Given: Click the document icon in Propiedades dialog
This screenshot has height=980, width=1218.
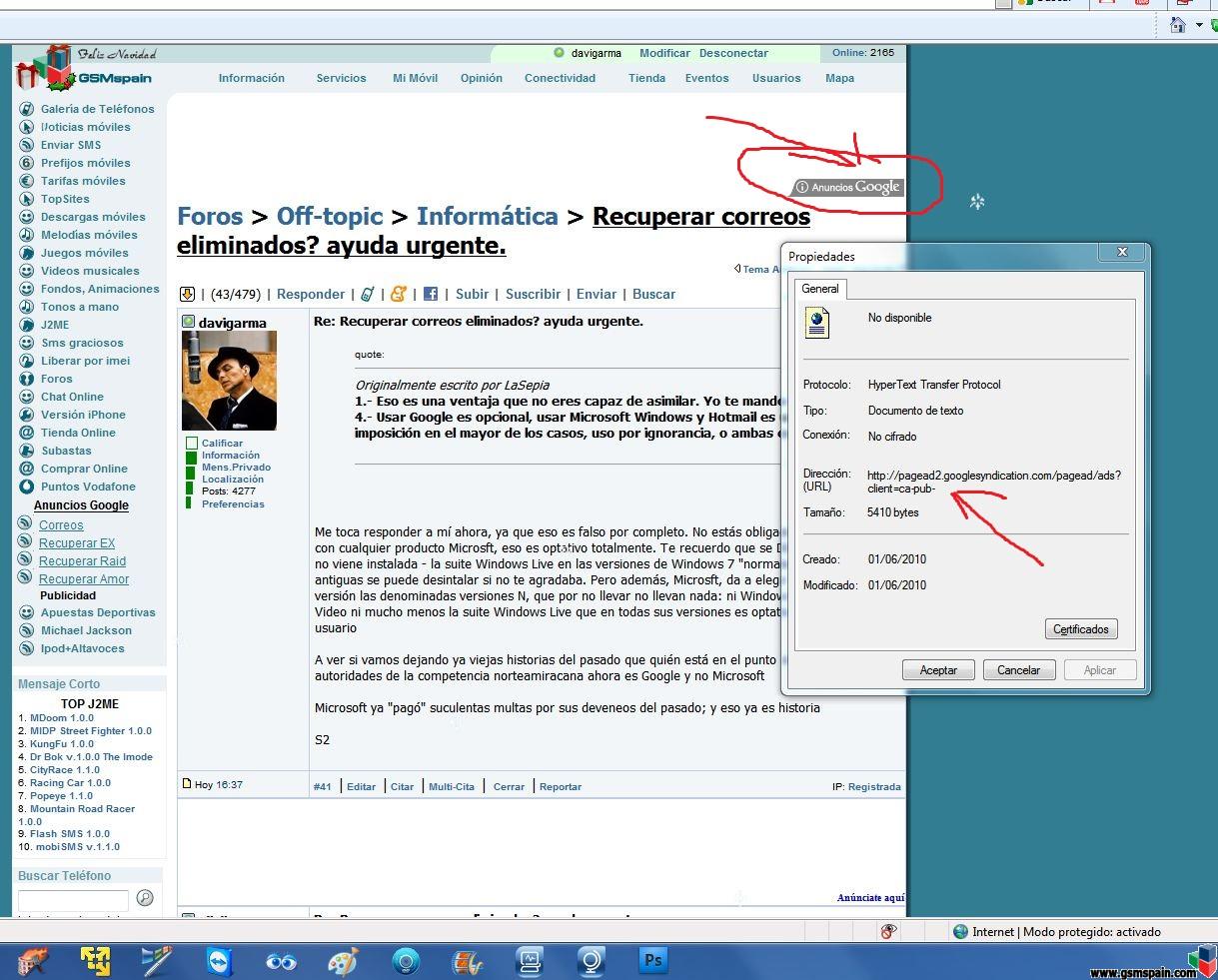Looking at the screenshot, I should [x=817, y=323].
